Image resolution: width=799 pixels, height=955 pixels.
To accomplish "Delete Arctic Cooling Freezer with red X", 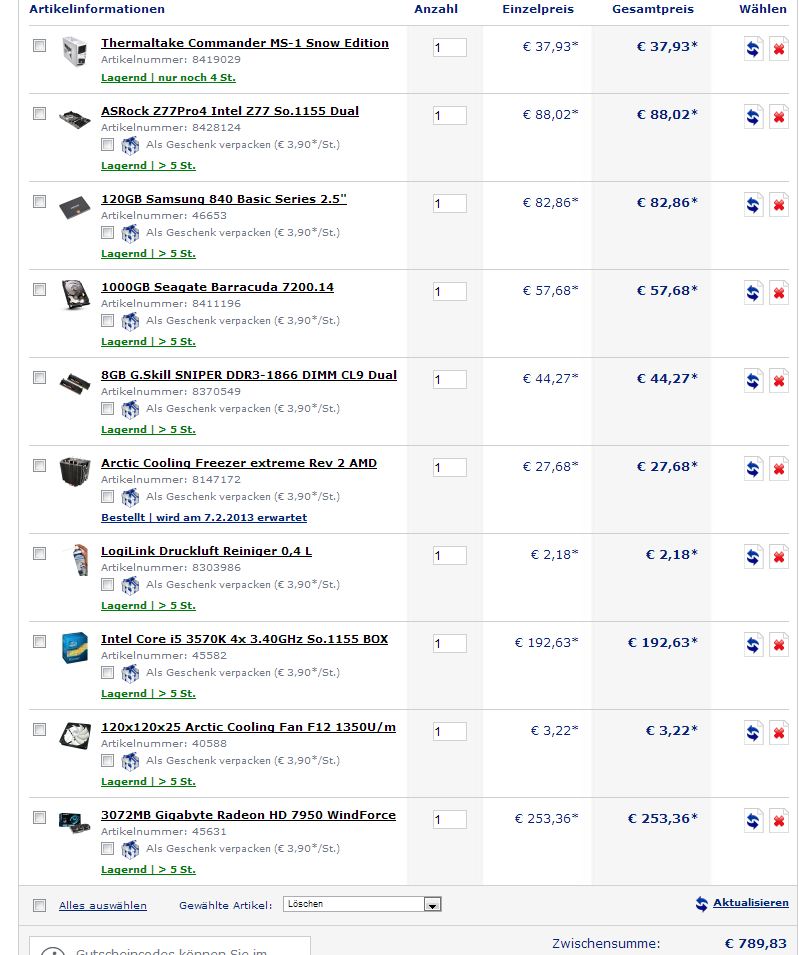I will [x=779, y=469].
